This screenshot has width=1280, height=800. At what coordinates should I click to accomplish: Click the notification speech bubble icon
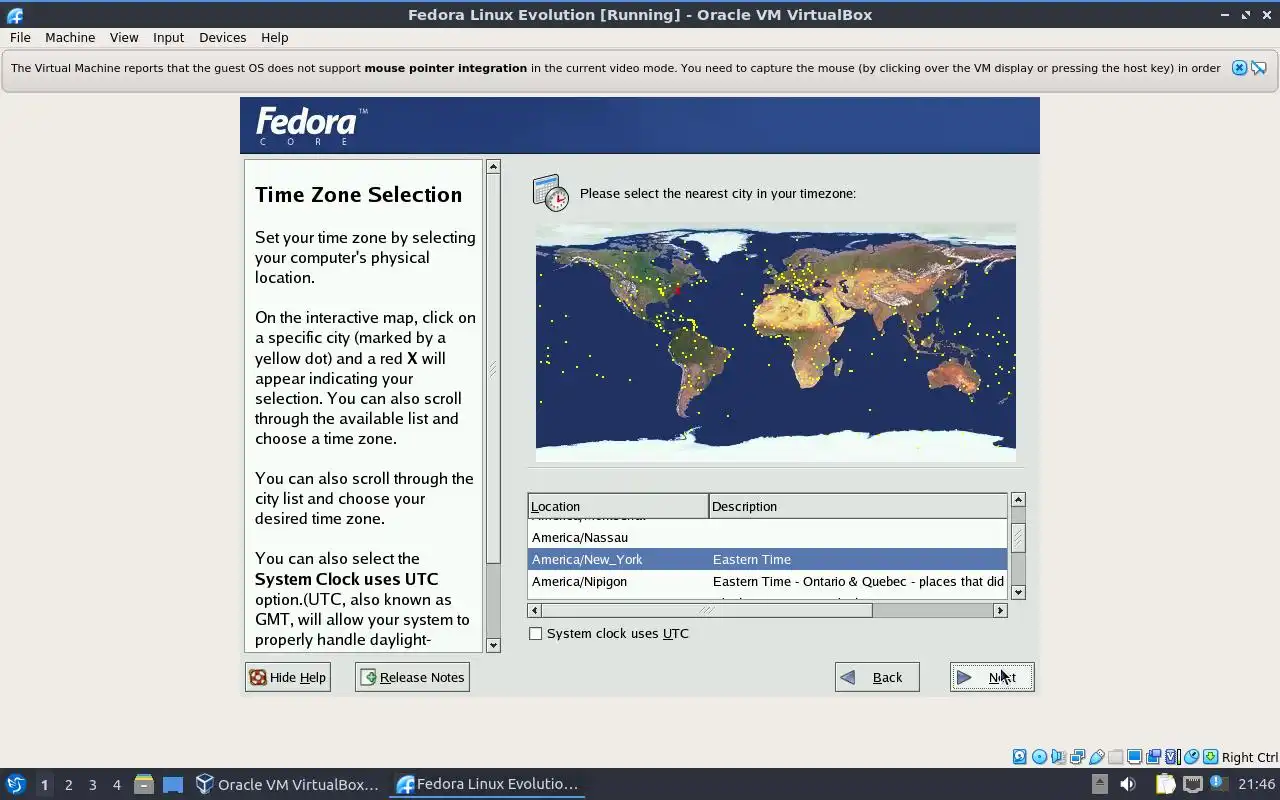[x=1259, y=68]
